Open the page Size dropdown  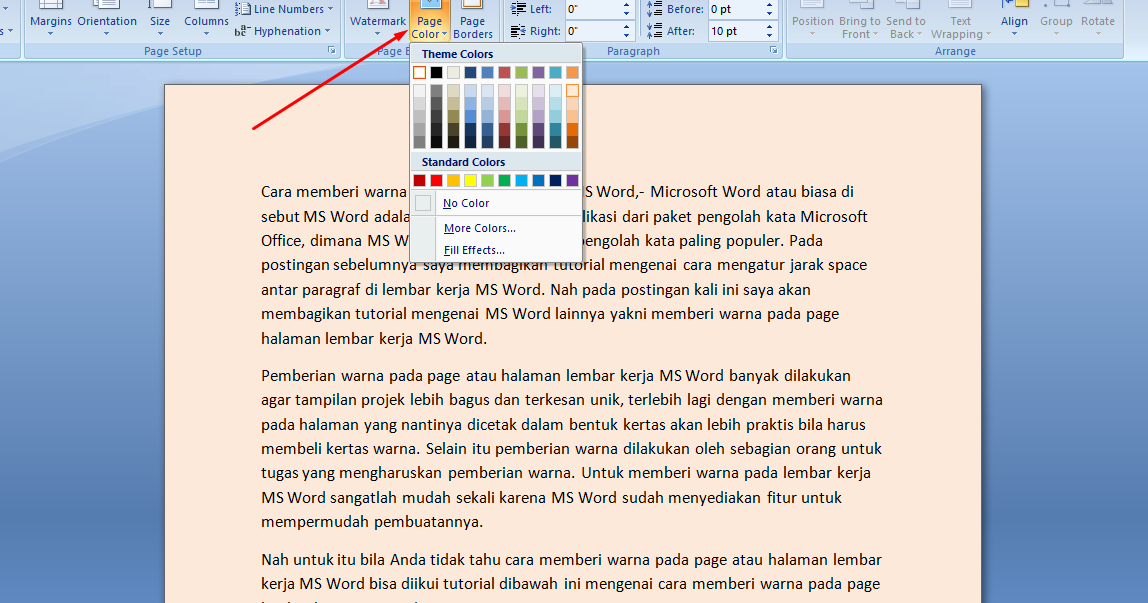160,21
